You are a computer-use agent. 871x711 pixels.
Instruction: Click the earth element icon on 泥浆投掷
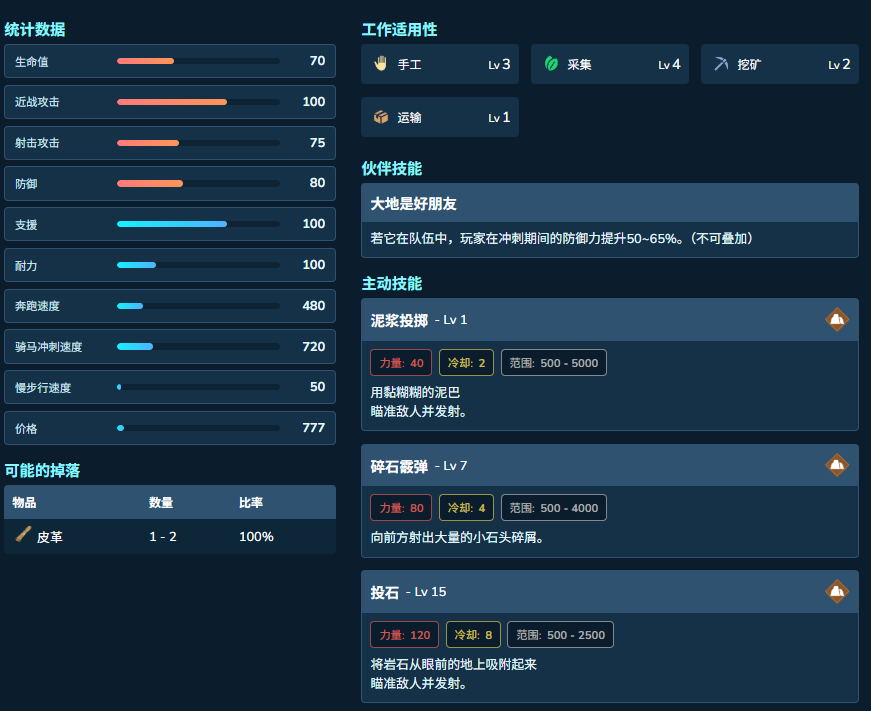point(837,319)
